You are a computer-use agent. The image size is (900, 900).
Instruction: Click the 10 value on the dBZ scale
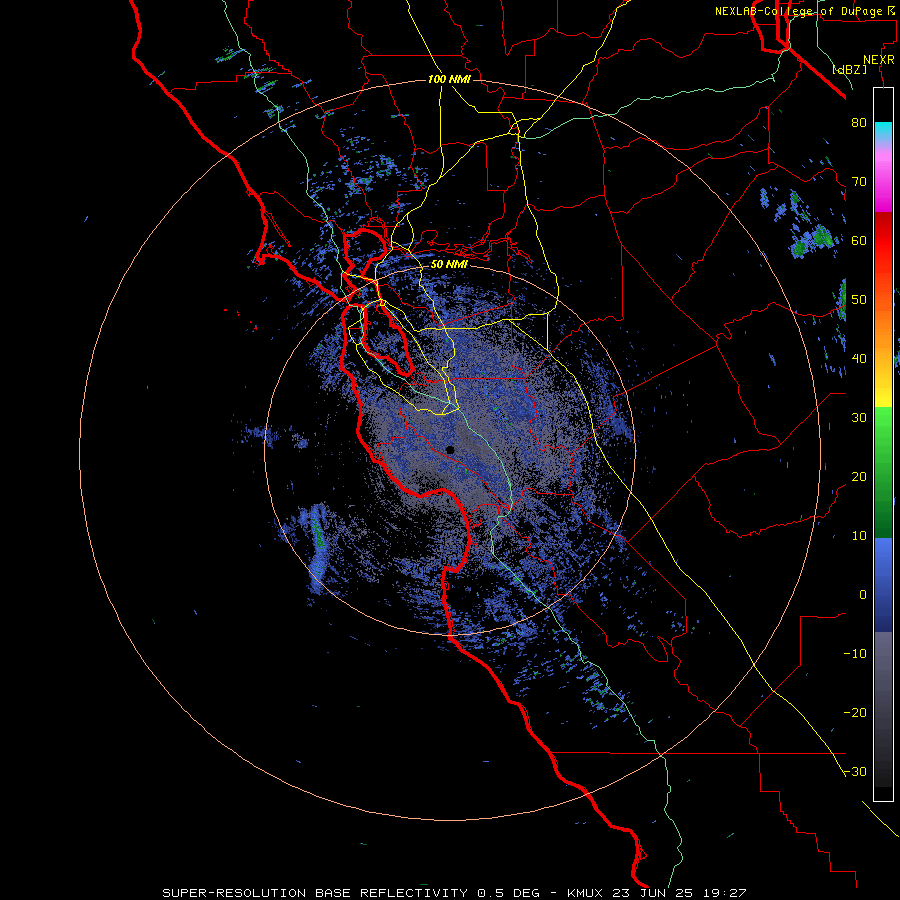coord(859,536)
